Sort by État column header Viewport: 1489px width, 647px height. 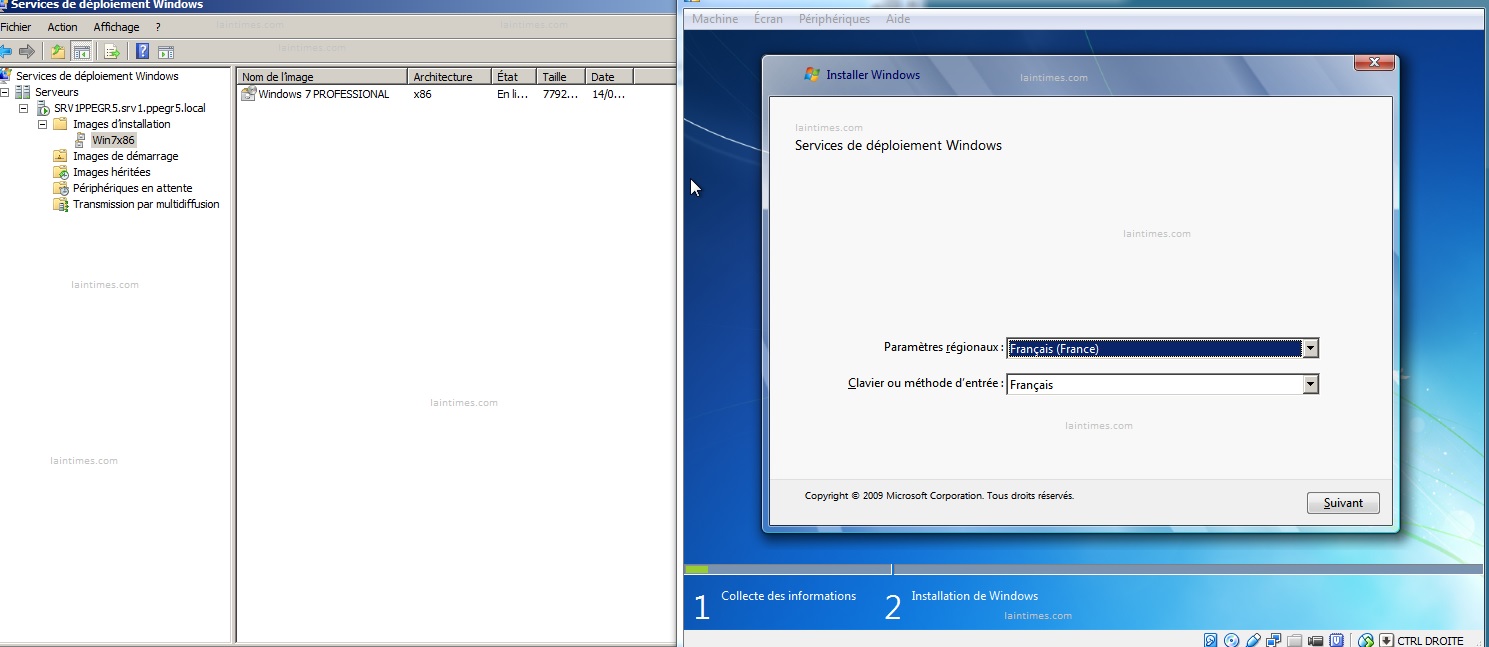pyautogui.click(x=514, y=77)
